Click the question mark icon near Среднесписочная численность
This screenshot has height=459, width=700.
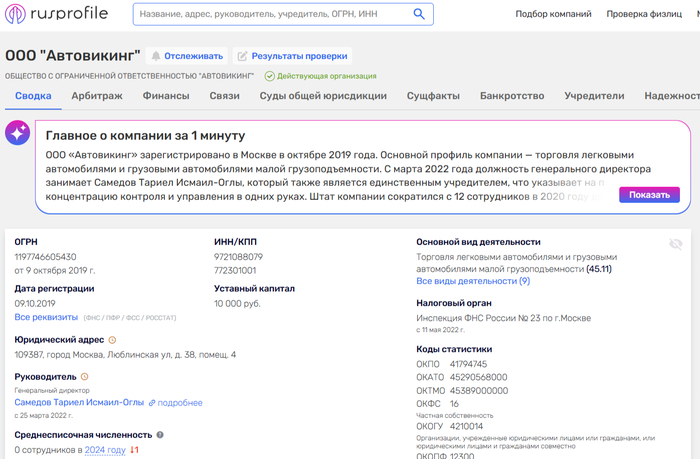click(x=160, y=434)
